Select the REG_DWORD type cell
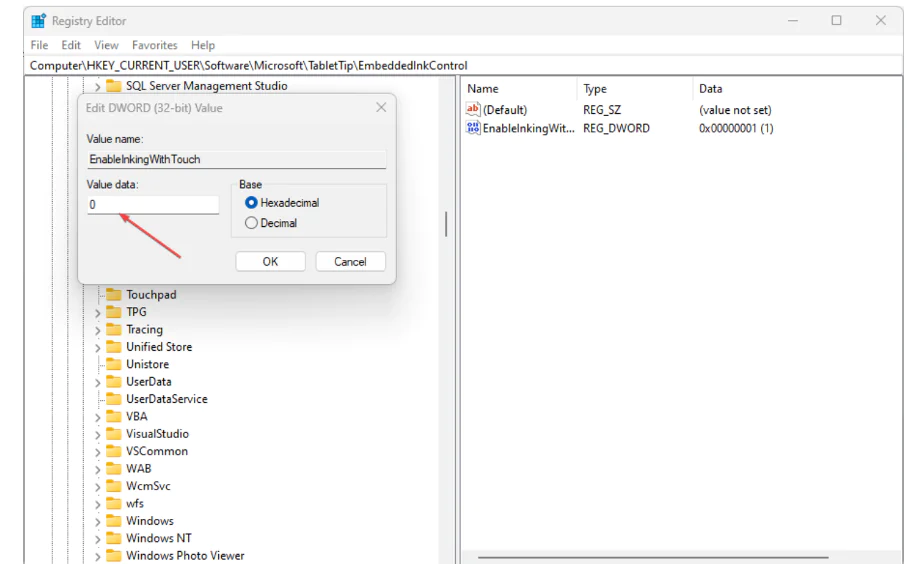Viewport: 908px width, 564px height. point(616,128)
